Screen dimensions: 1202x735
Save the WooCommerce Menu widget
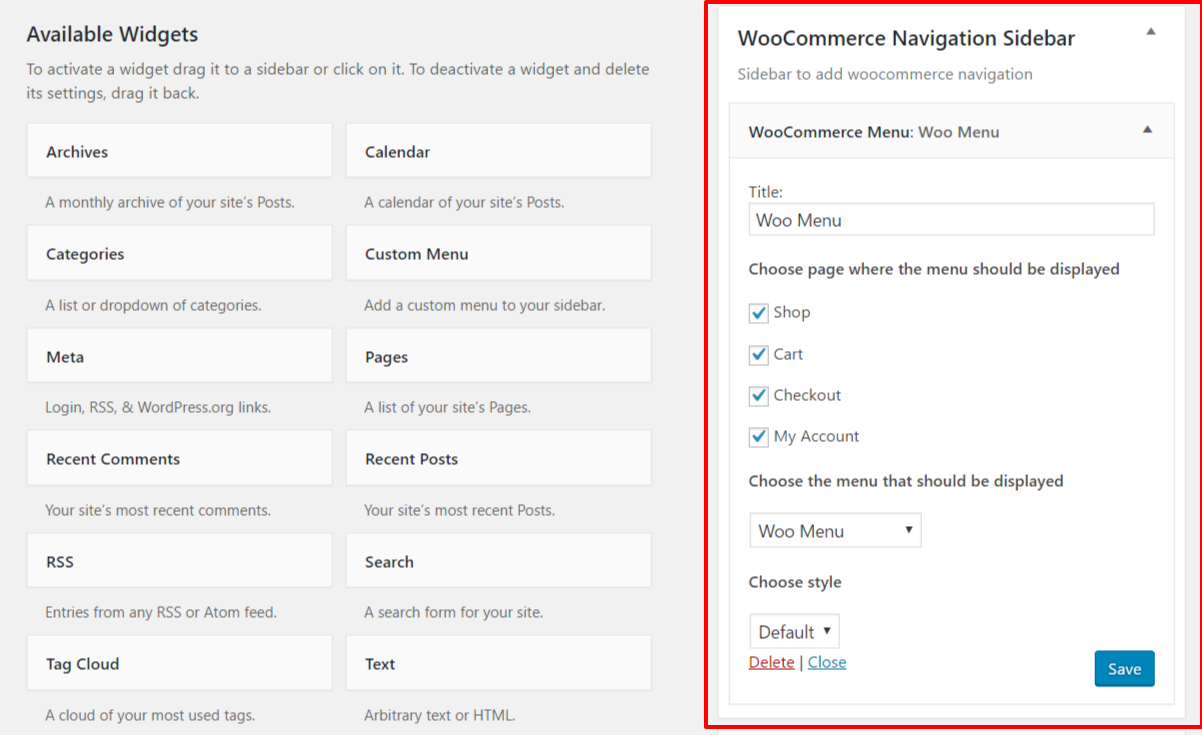point(1124,669)
